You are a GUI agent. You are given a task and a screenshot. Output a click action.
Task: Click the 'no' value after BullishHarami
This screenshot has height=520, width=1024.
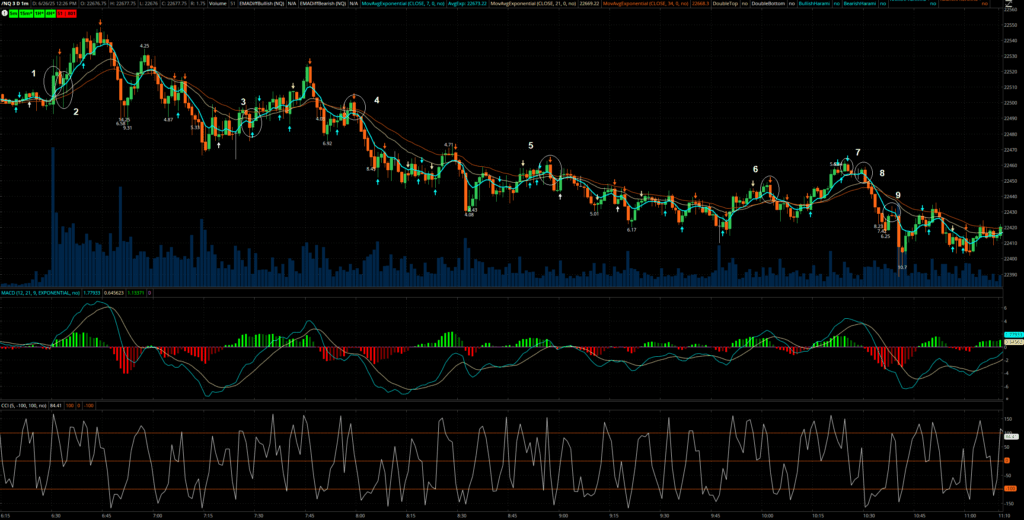[837, 3]
